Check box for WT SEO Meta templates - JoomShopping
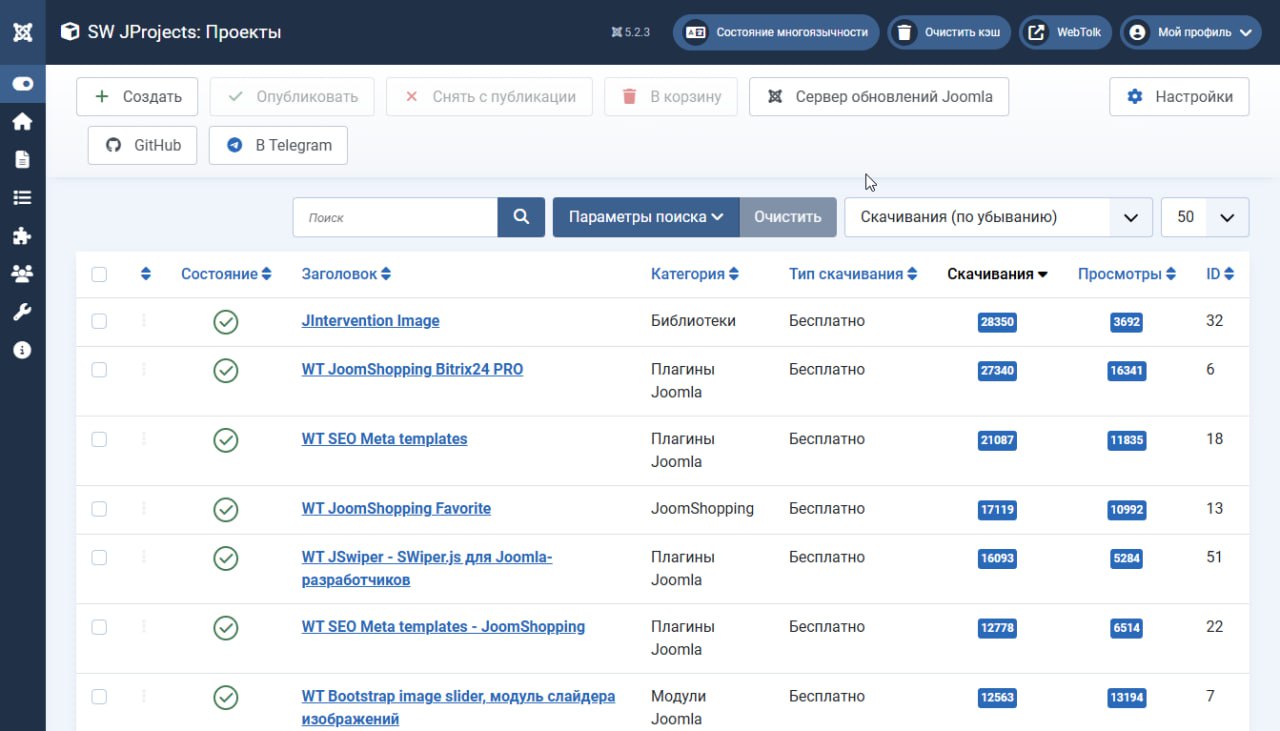 tap(99, 627)
